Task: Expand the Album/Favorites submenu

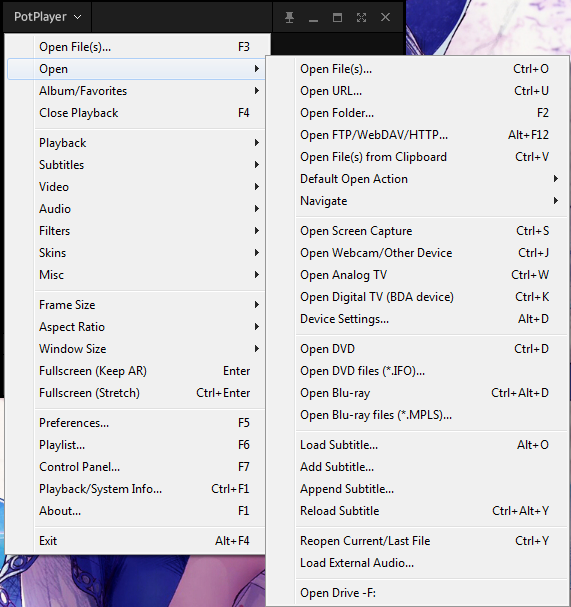Action: (136, 91)
